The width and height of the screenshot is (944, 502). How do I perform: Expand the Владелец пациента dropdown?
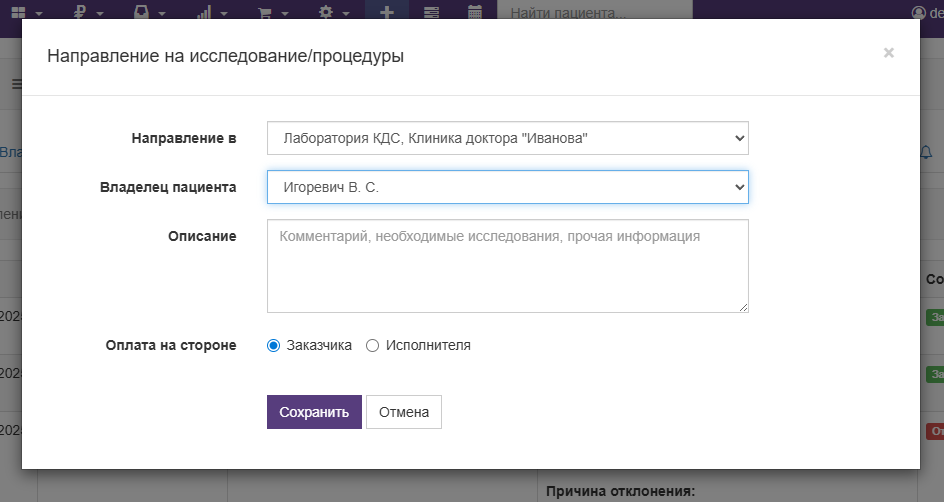507,187
